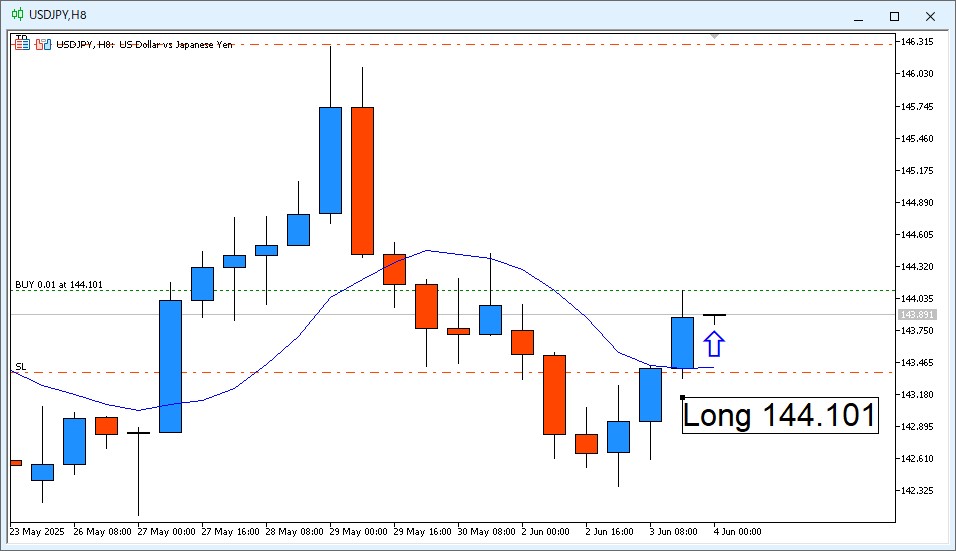The height and width of the screenshot is (551, 956).
Task: Click time scale label '27 May 00:00'
Action: click(166, 531)
